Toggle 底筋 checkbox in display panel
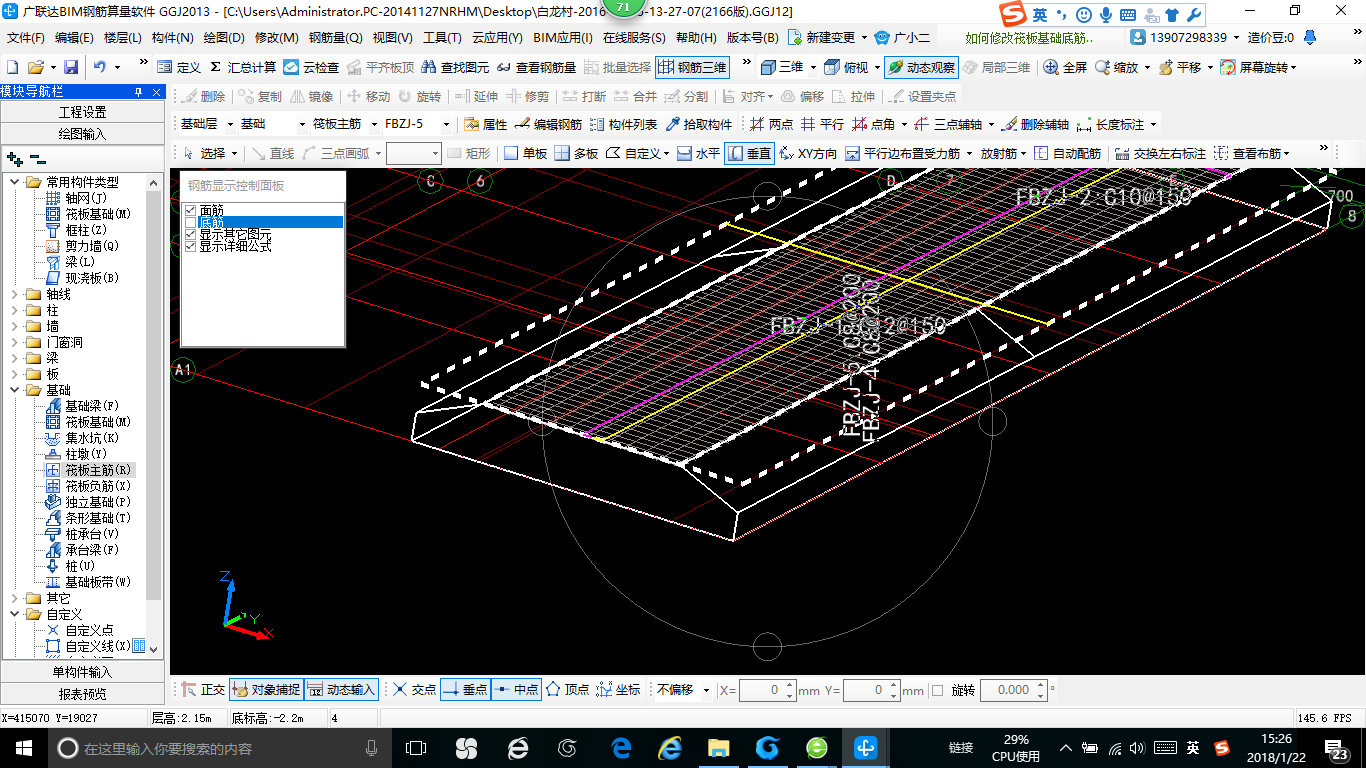 pyautogui.click(x=191, y=222)
